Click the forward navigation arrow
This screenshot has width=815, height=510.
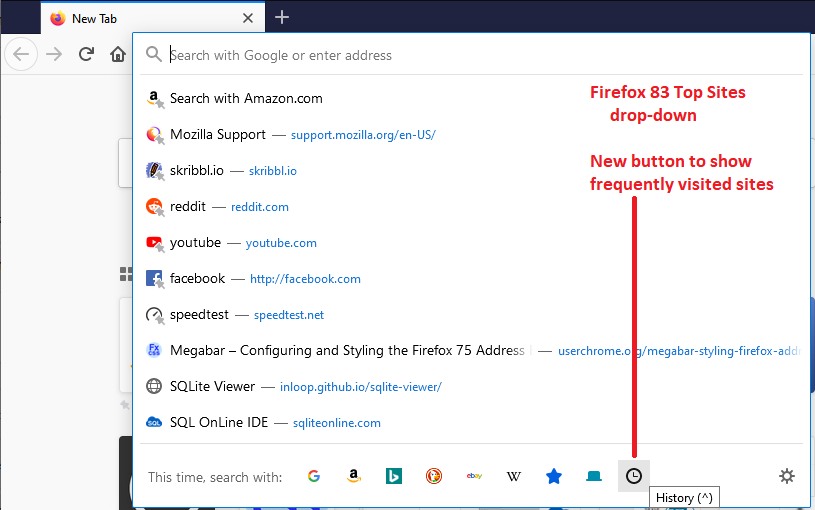coord(54,54)
